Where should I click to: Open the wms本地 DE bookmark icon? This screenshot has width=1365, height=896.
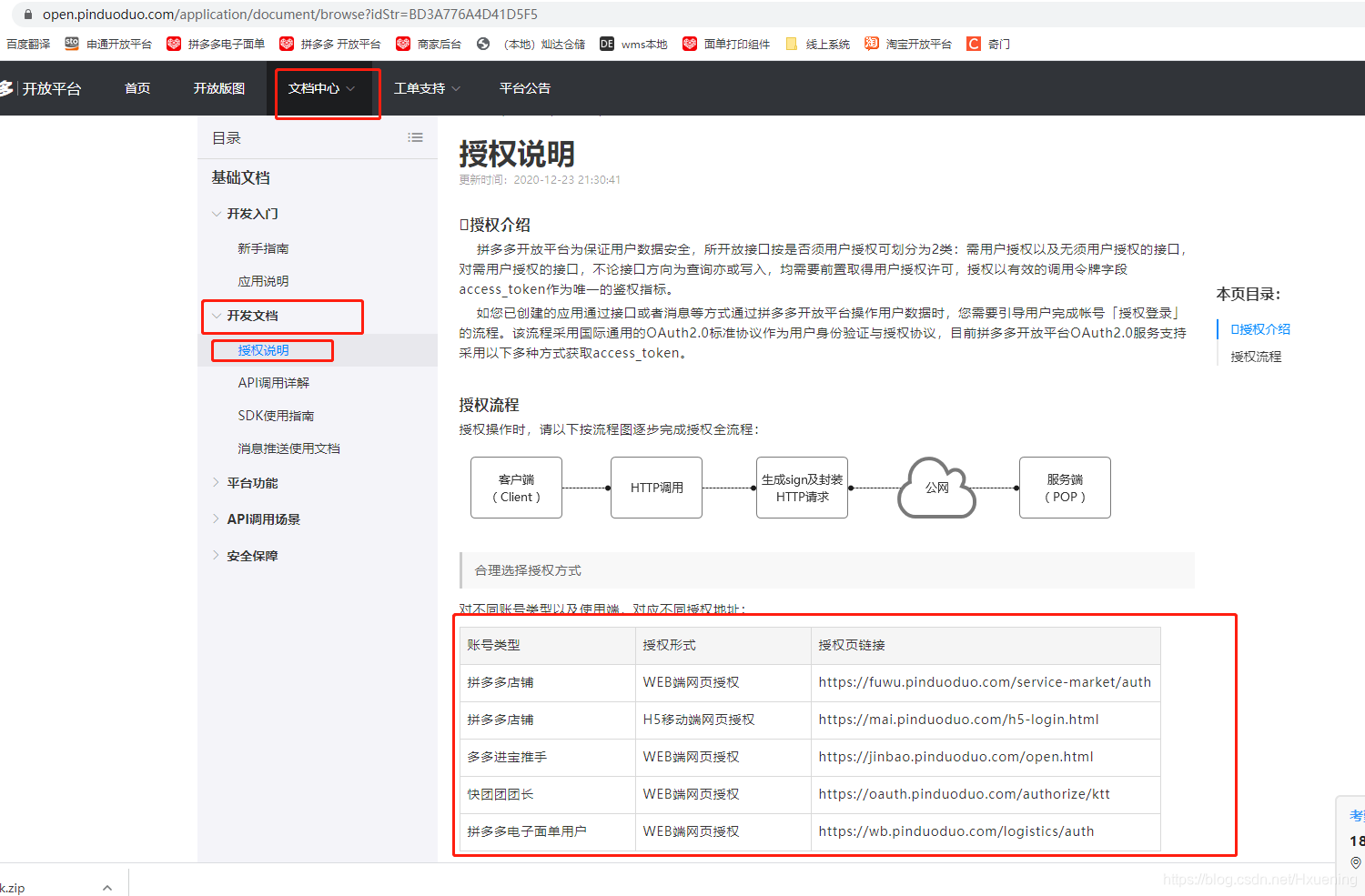click(x=607, y=44)
